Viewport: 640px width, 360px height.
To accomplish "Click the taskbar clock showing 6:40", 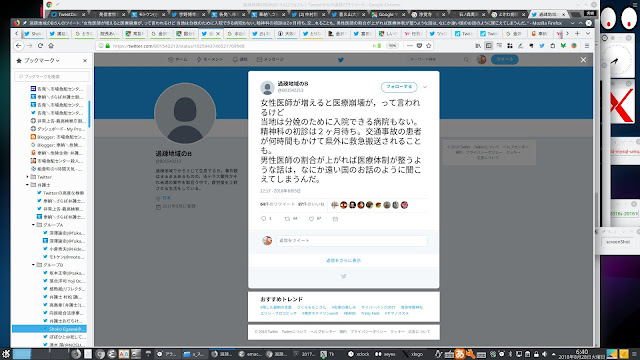I will coord(582,354).
